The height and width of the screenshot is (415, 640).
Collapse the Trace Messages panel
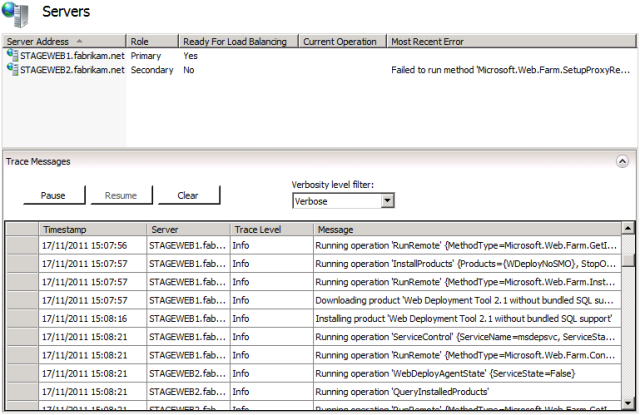(623, 160)
